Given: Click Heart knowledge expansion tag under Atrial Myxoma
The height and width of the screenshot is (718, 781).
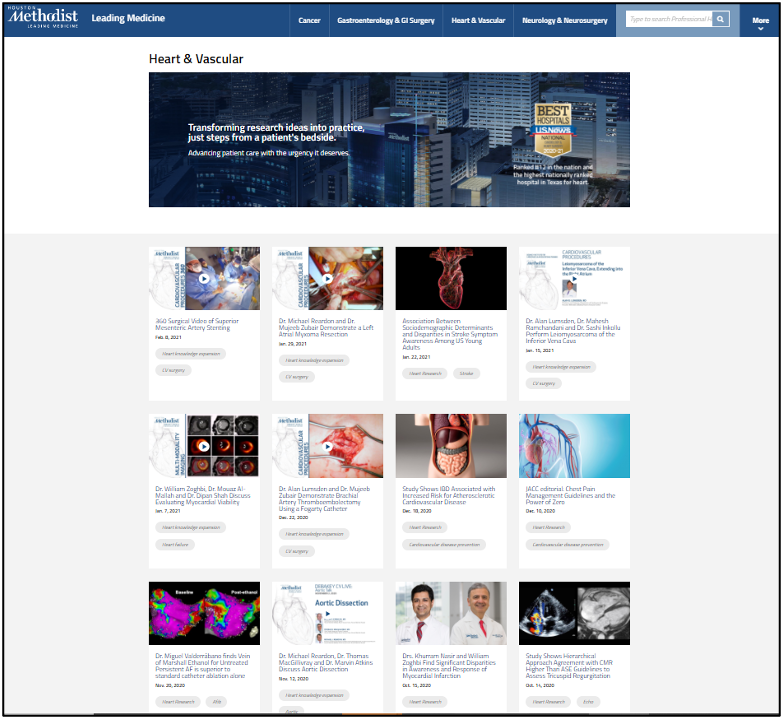Looking at the screenshot, I should (x=314, y=360).
